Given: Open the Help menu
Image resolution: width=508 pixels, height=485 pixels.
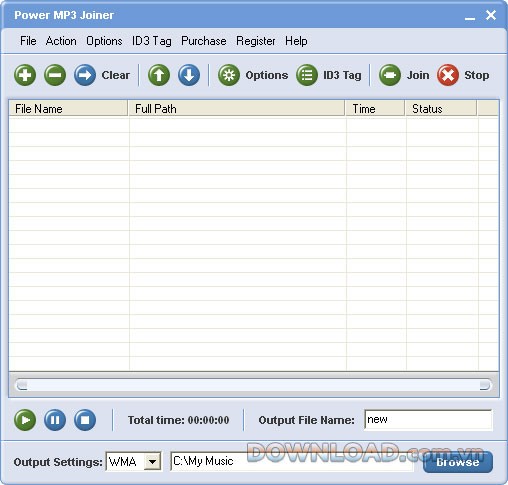Looking at the screenshot, I should pyautogui.click(x=296, y=41).
